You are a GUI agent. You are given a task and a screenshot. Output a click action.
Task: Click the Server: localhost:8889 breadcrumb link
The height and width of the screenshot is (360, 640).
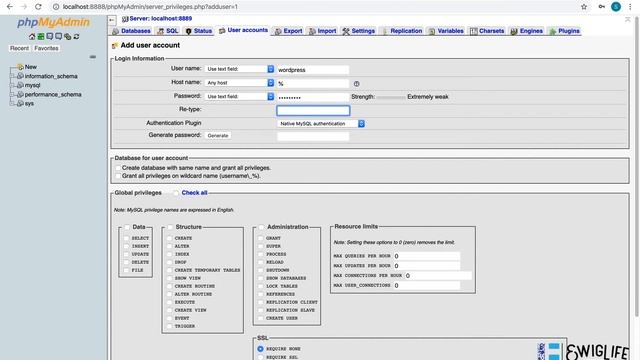(x=161, y=18)
